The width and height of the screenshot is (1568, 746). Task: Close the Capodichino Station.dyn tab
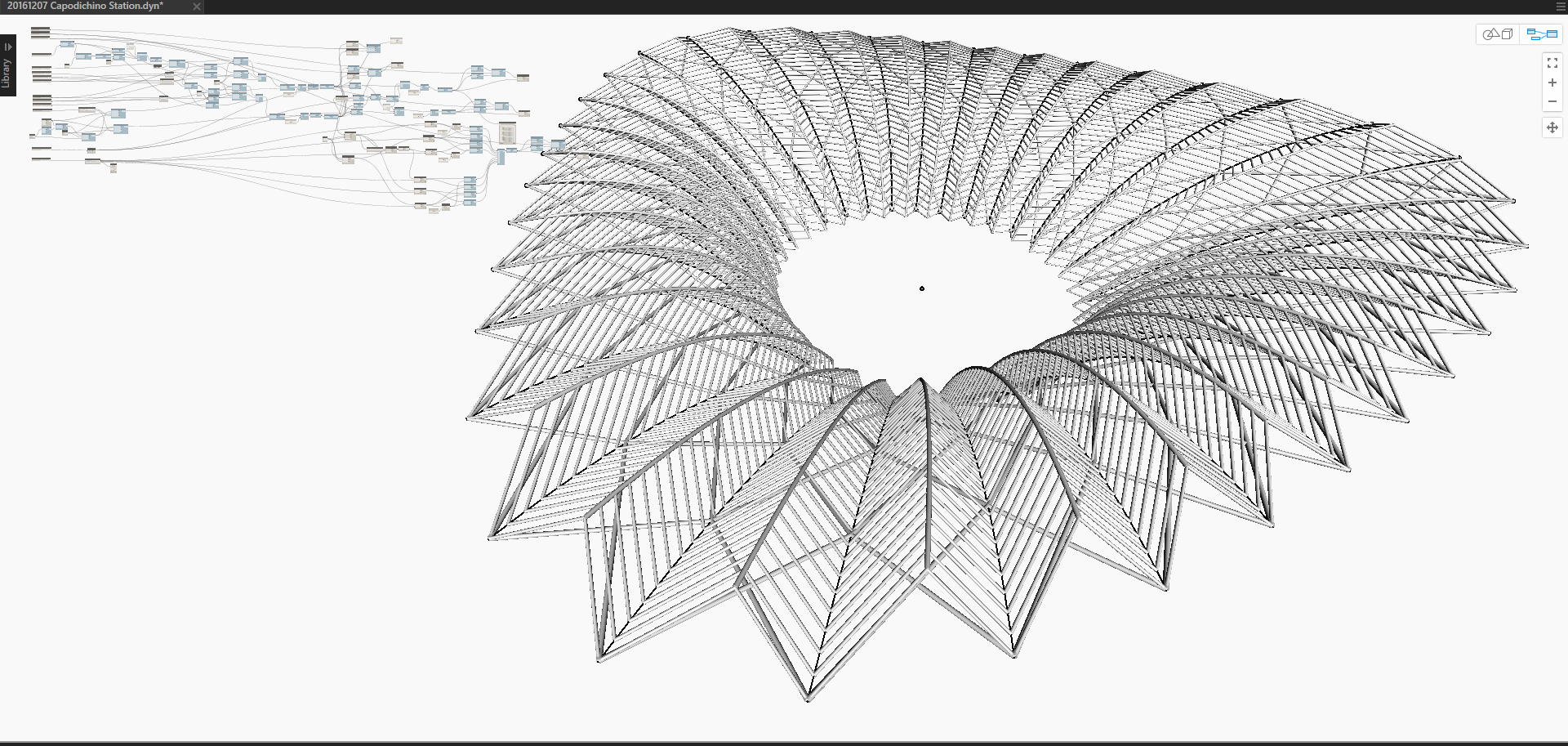[196, 7]
